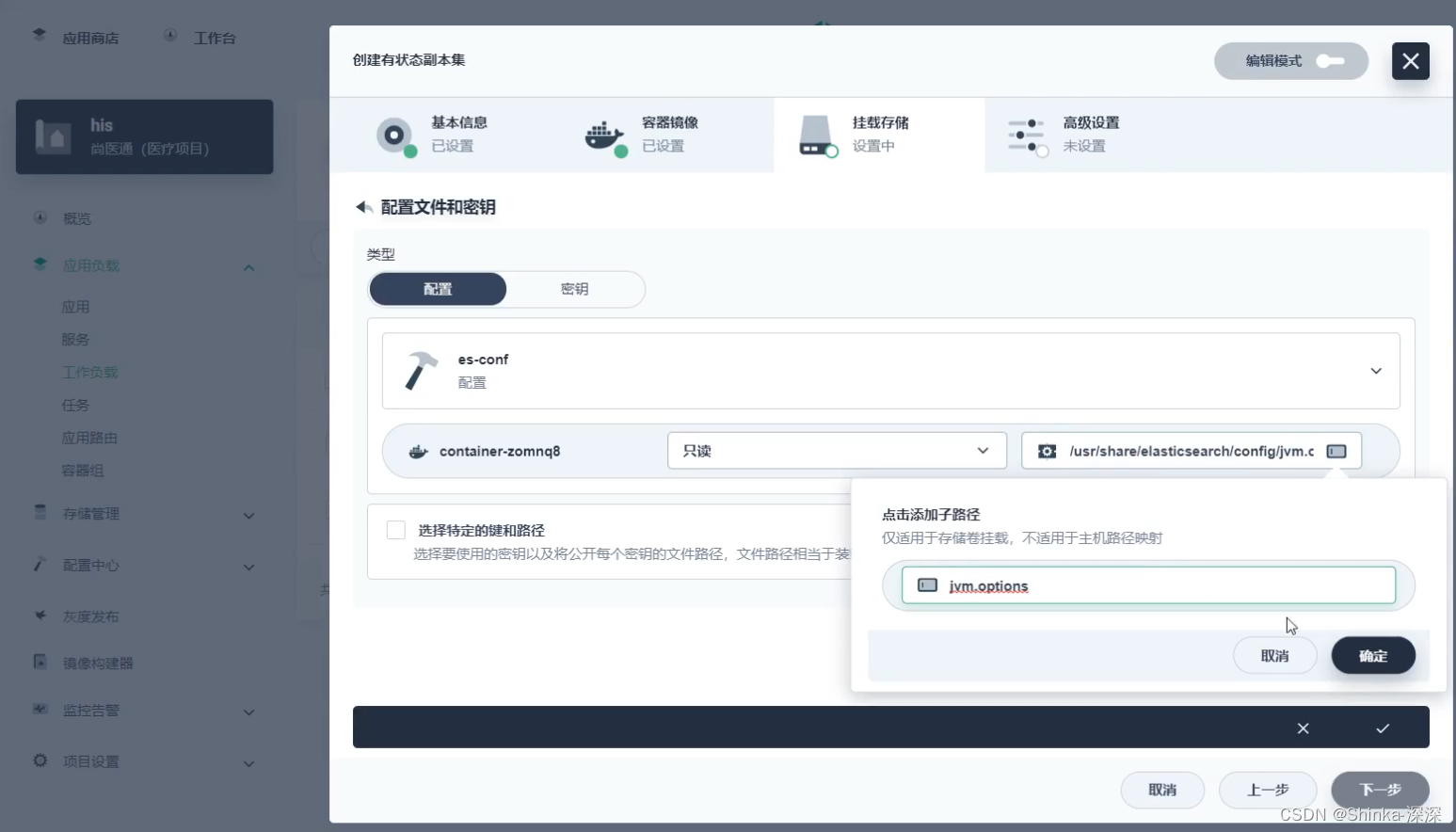Open 任务 in the sidebar

(x=75, y=406)
